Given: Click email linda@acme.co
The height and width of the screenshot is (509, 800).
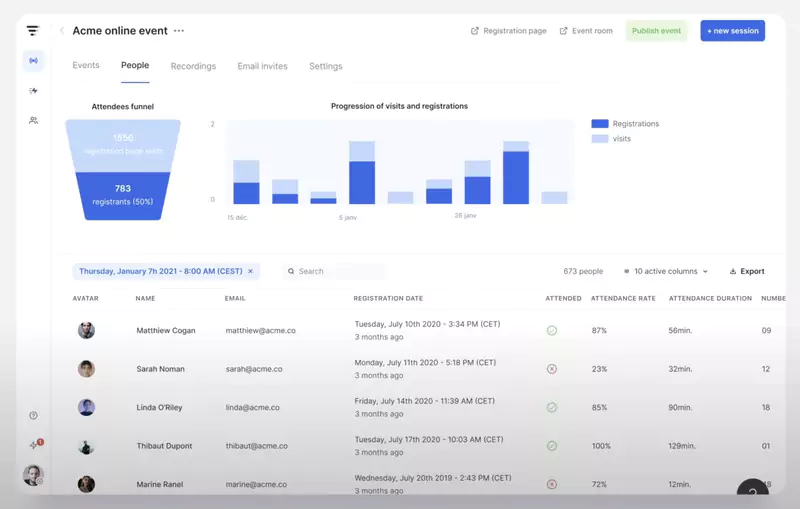Looking at the screenshot, I should 253,408.
